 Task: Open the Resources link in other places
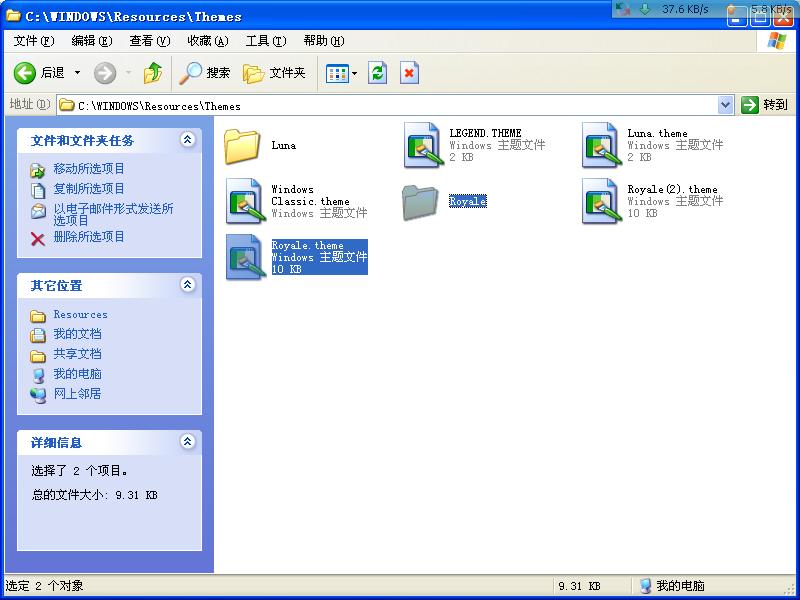[81, 314]
